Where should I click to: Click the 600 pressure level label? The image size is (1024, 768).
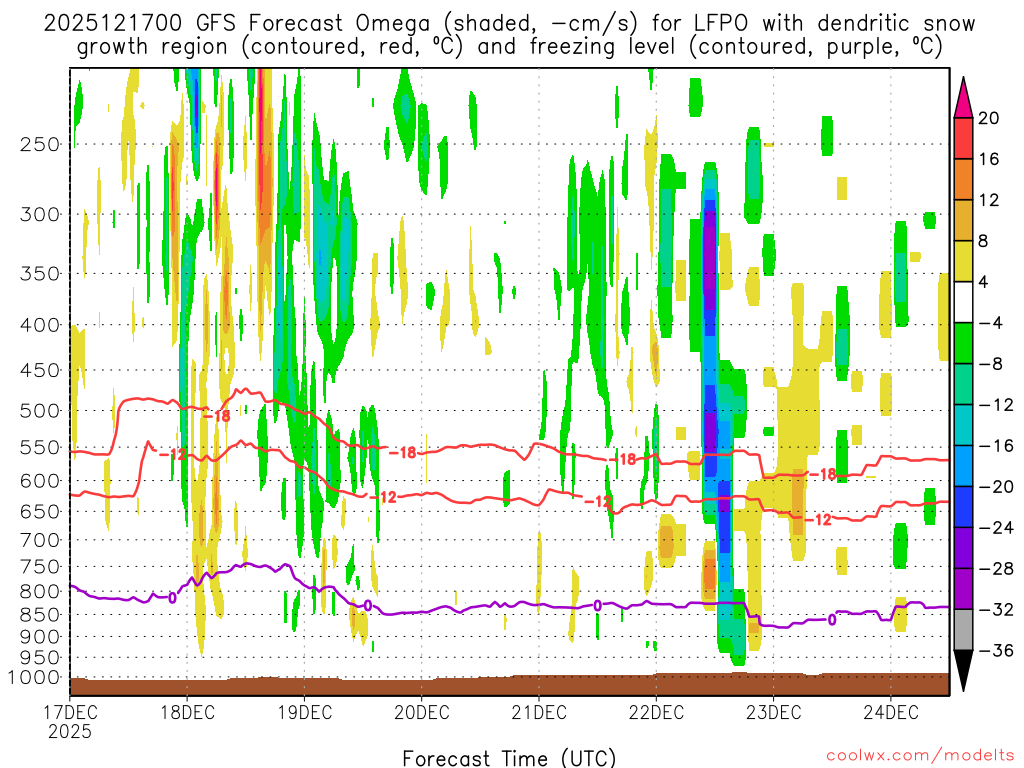(40, 481)
